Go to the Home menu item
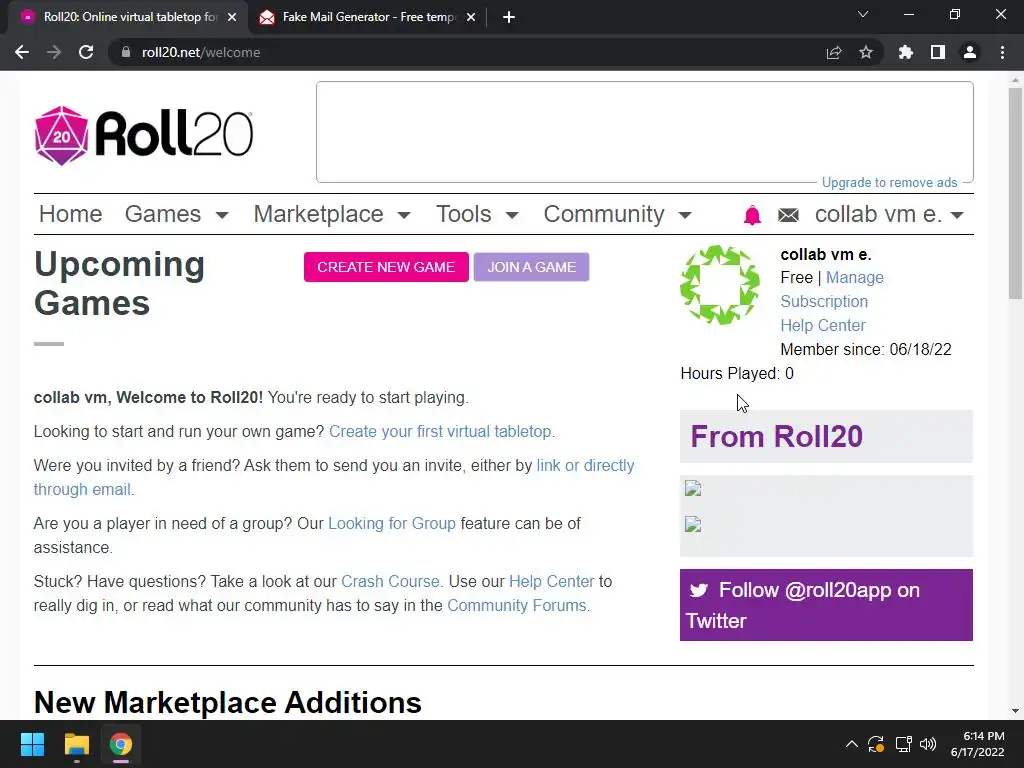Image resolution: width=1024 pixels, height=768 pixels. (x=71, y=214)
